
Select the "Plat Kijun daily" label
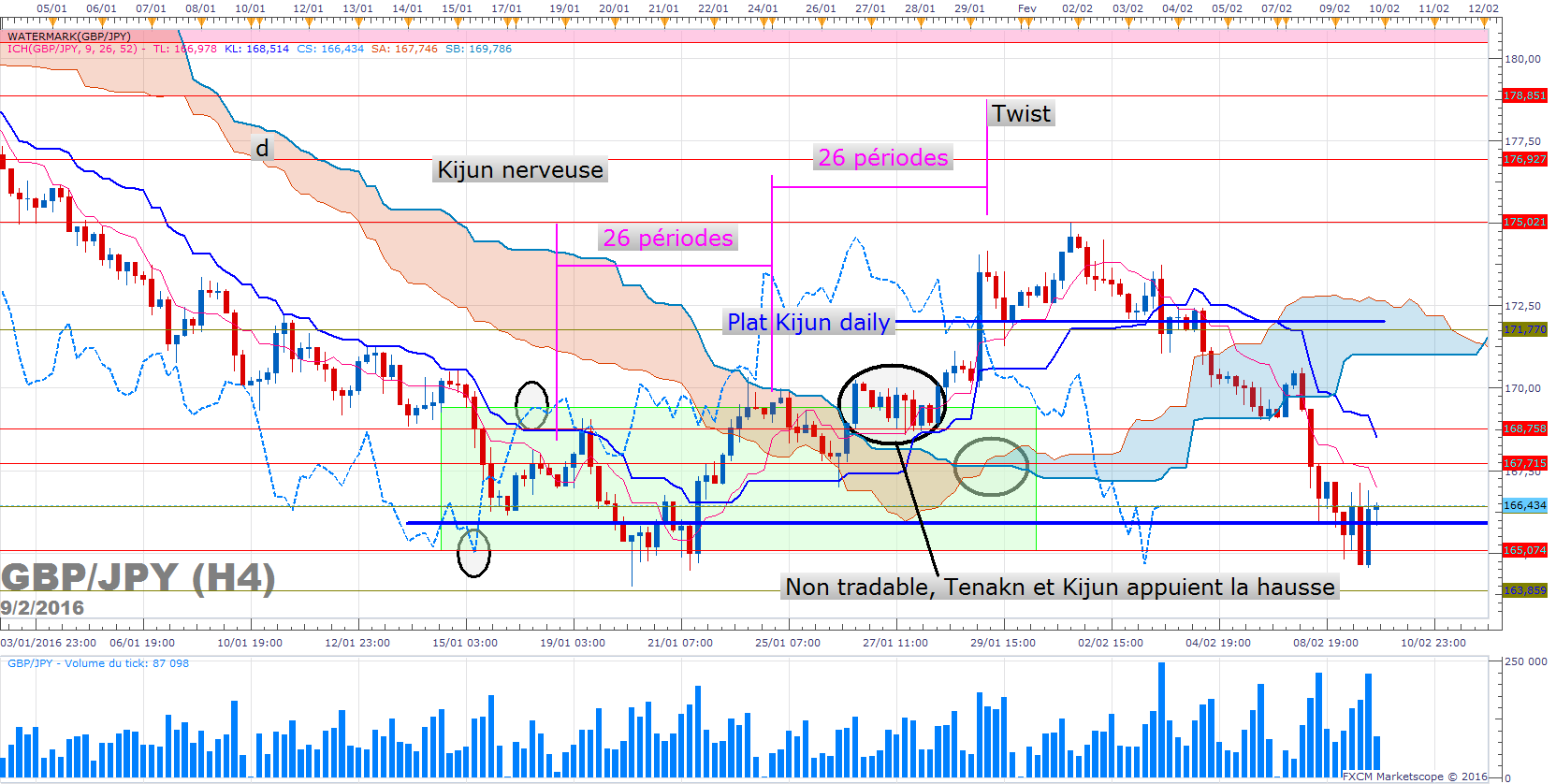click(808, 322)
